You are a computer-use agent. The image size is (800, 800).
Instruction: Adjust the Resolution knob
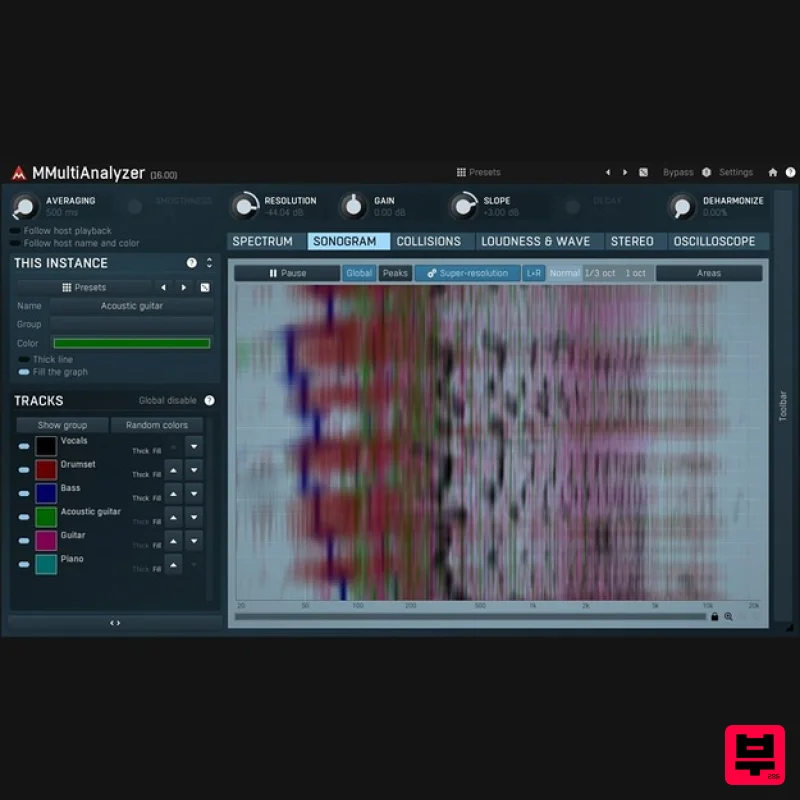(x=245, y=205)
